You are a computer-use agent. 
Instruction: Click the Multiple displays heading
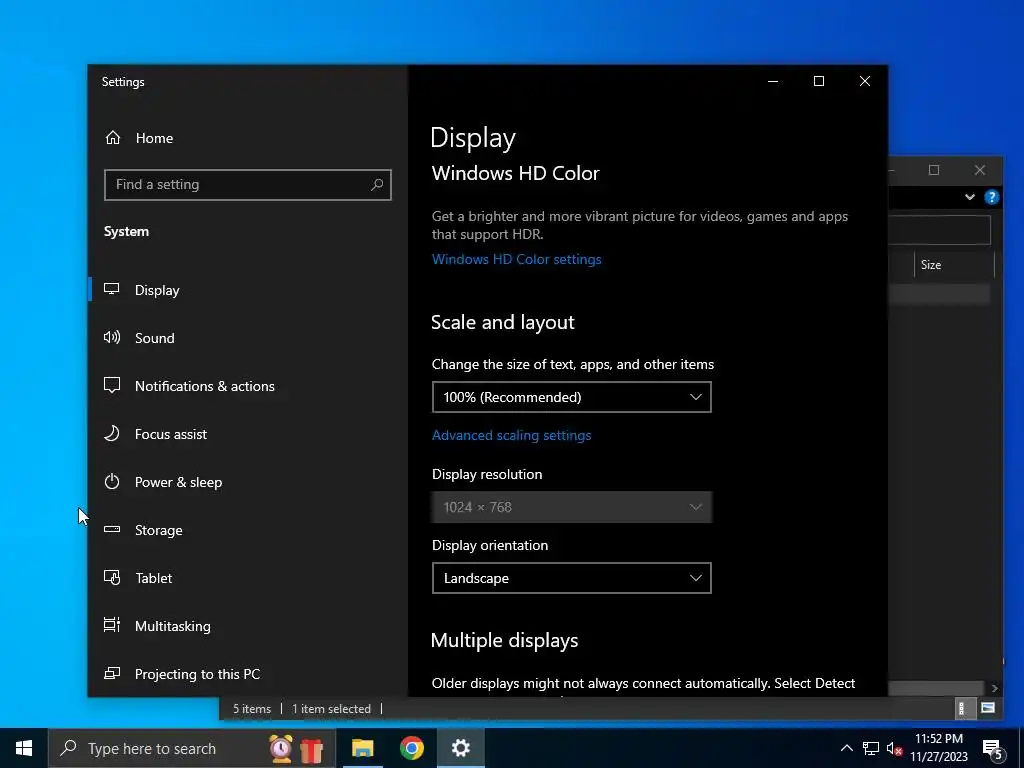click(x=504, y=641)
